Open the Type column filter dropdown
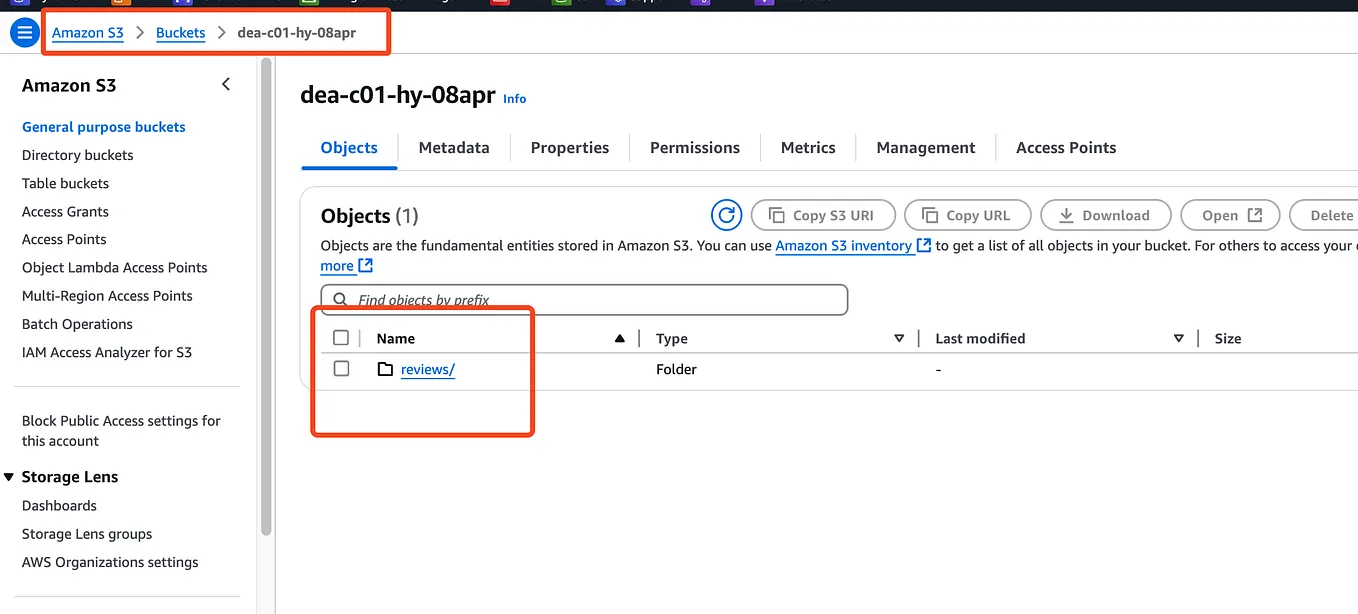 [x=899, y=338]
